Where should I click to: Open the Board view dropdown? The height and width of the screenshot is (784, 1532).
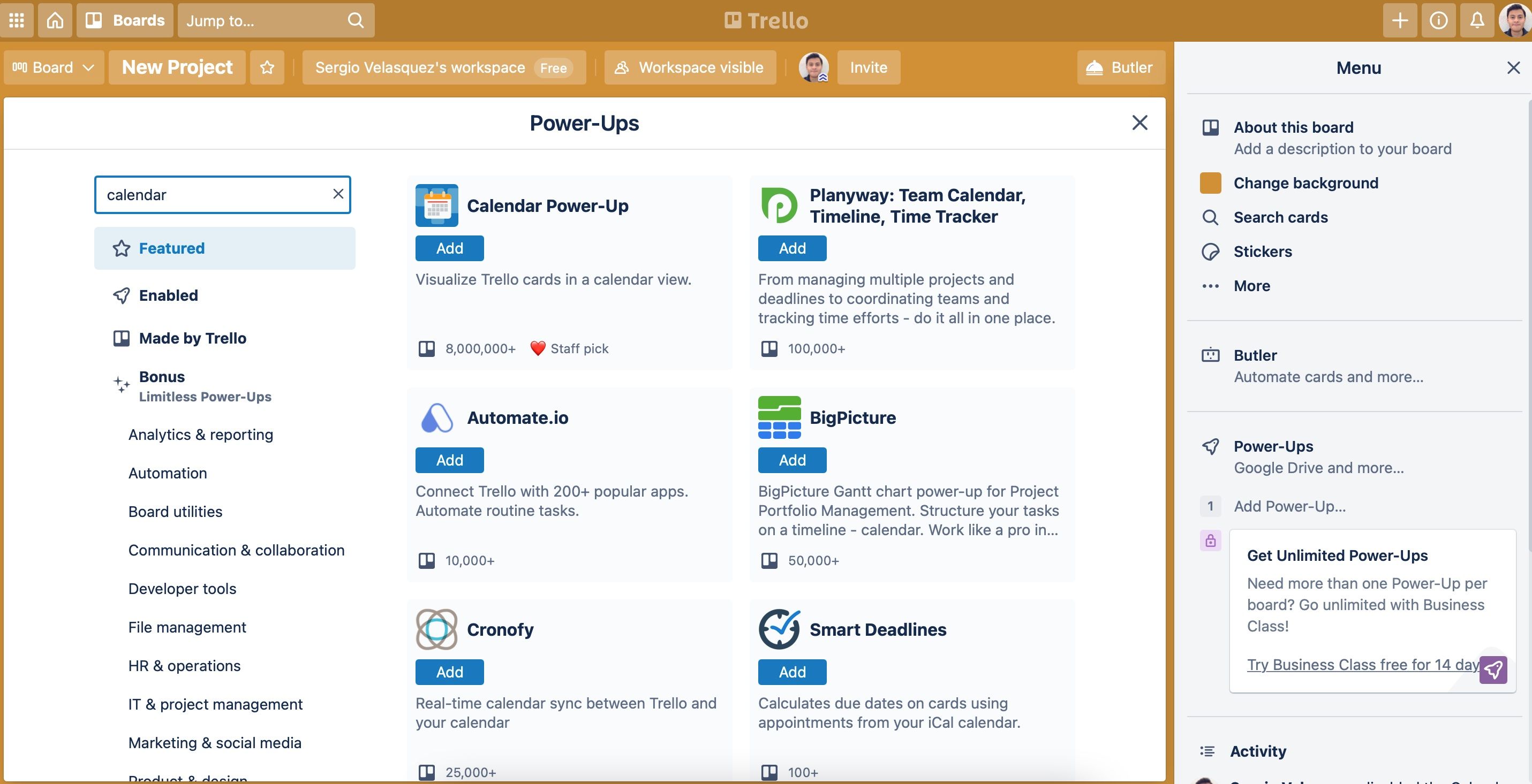coord(54,67)
